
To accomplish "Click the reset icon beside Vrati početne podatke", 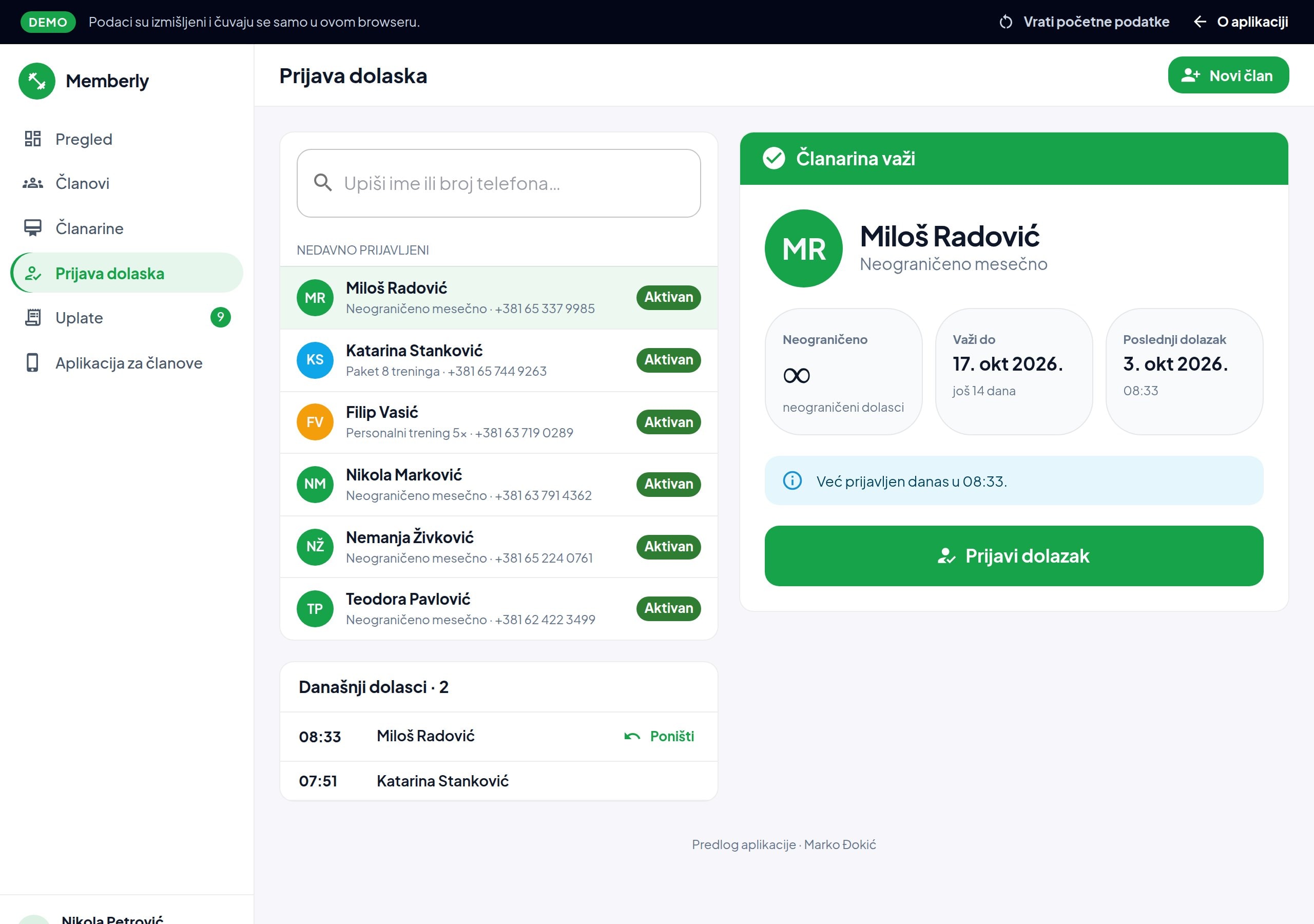I will point(1006,22).
